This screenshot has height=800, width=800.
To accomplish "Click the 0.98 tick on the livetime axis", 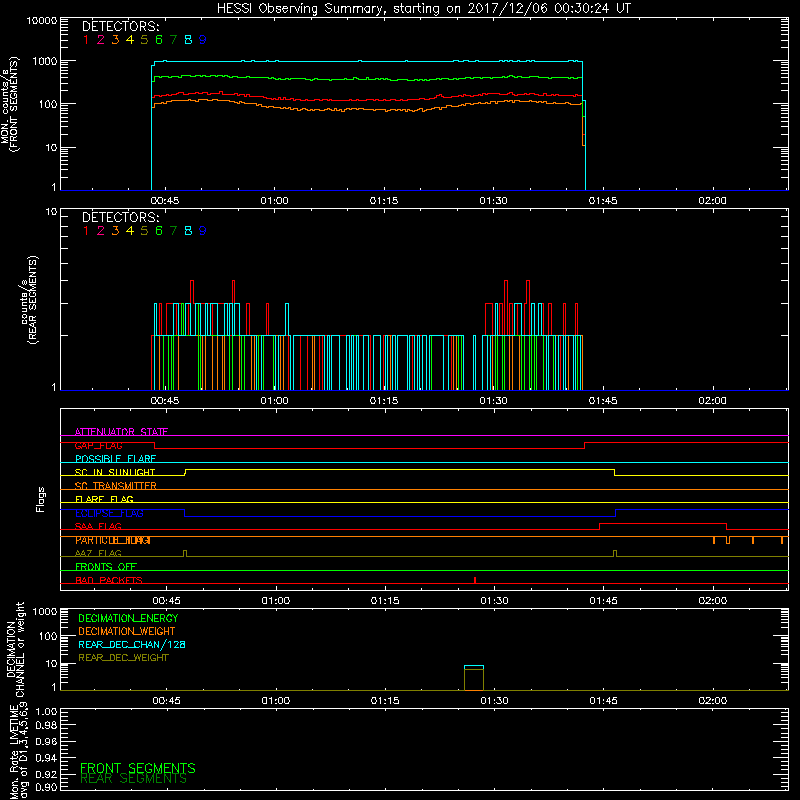I will pyautogui.click(x=46, y=725).
